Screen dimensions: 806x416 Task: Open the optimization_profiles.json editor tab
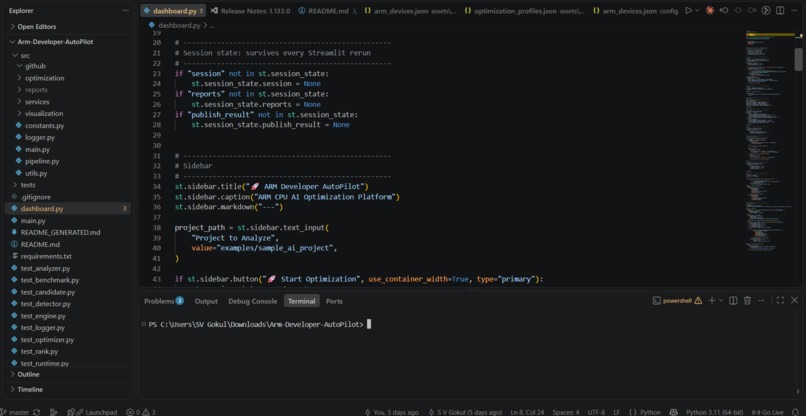coord(524,10)
